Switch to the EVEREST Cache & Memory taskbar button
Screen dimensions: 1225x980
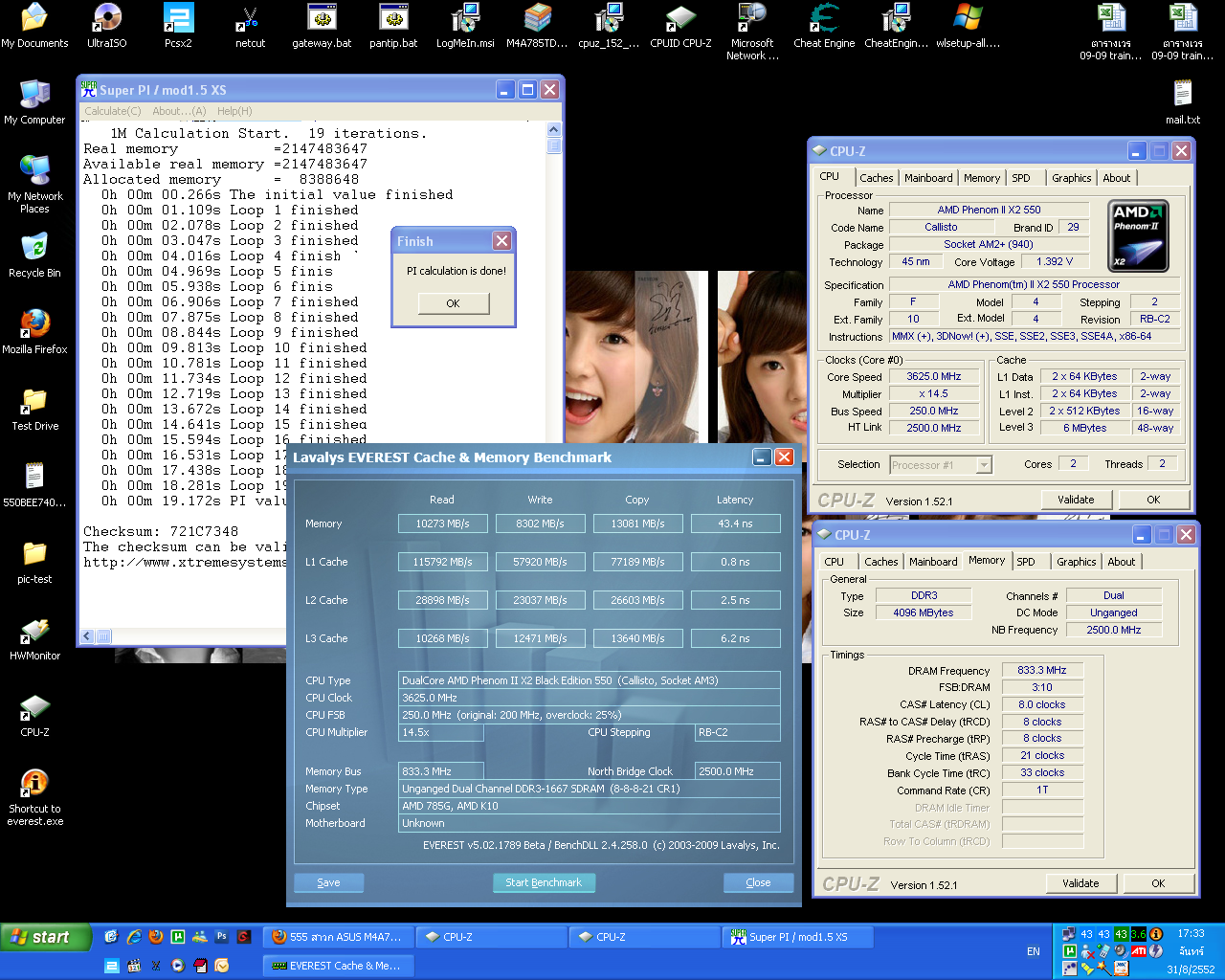coord(338,966)
